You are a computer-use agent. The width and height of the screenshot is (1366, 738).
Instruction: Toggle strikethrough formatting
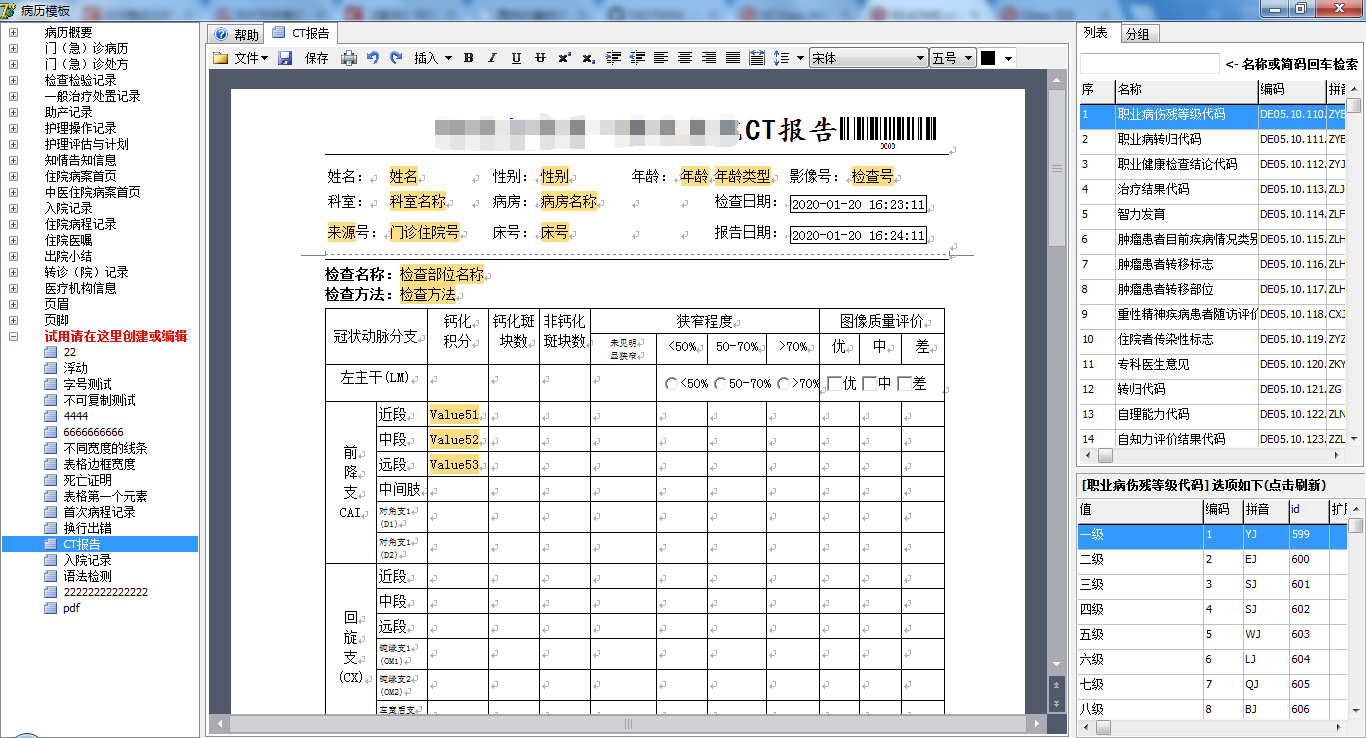click(x=540, y=58)
